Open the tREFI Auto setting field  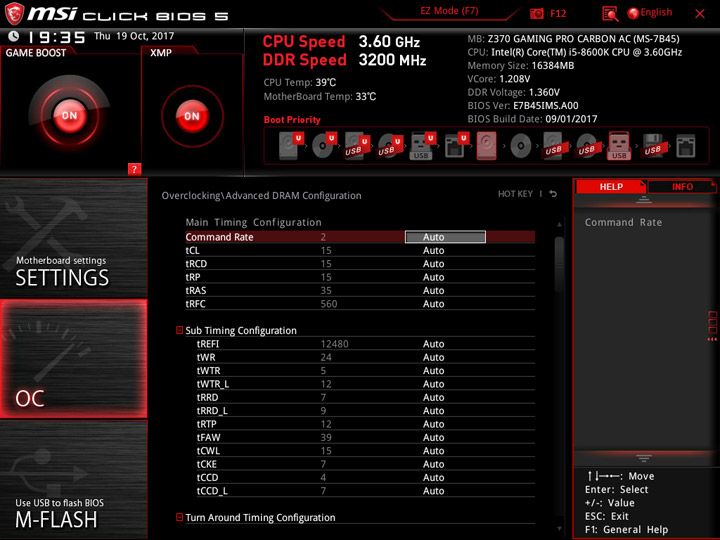coord(433,344)
